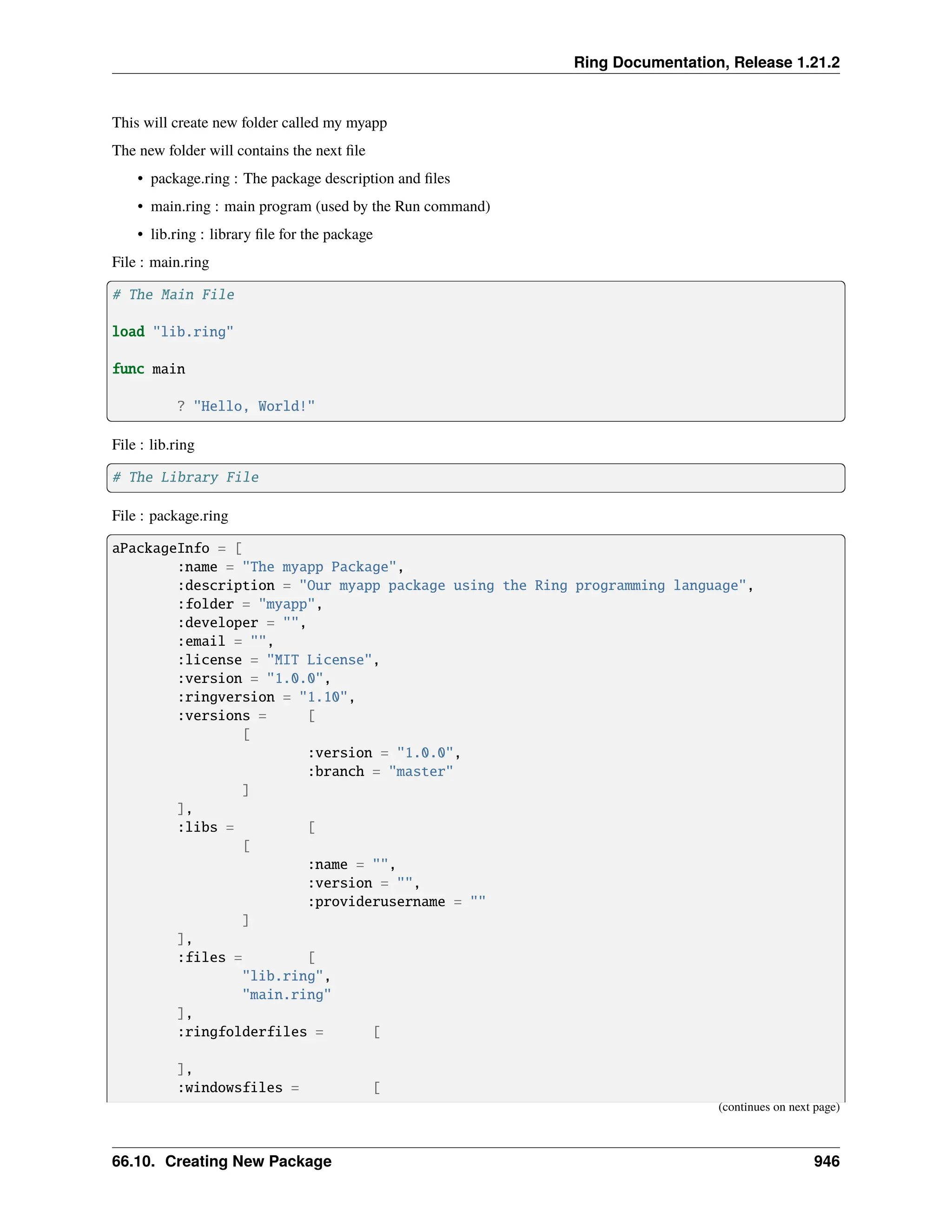Click the :windowsfiles attribute
Screen dimensions: 952x1232
tap(231, 1087)
